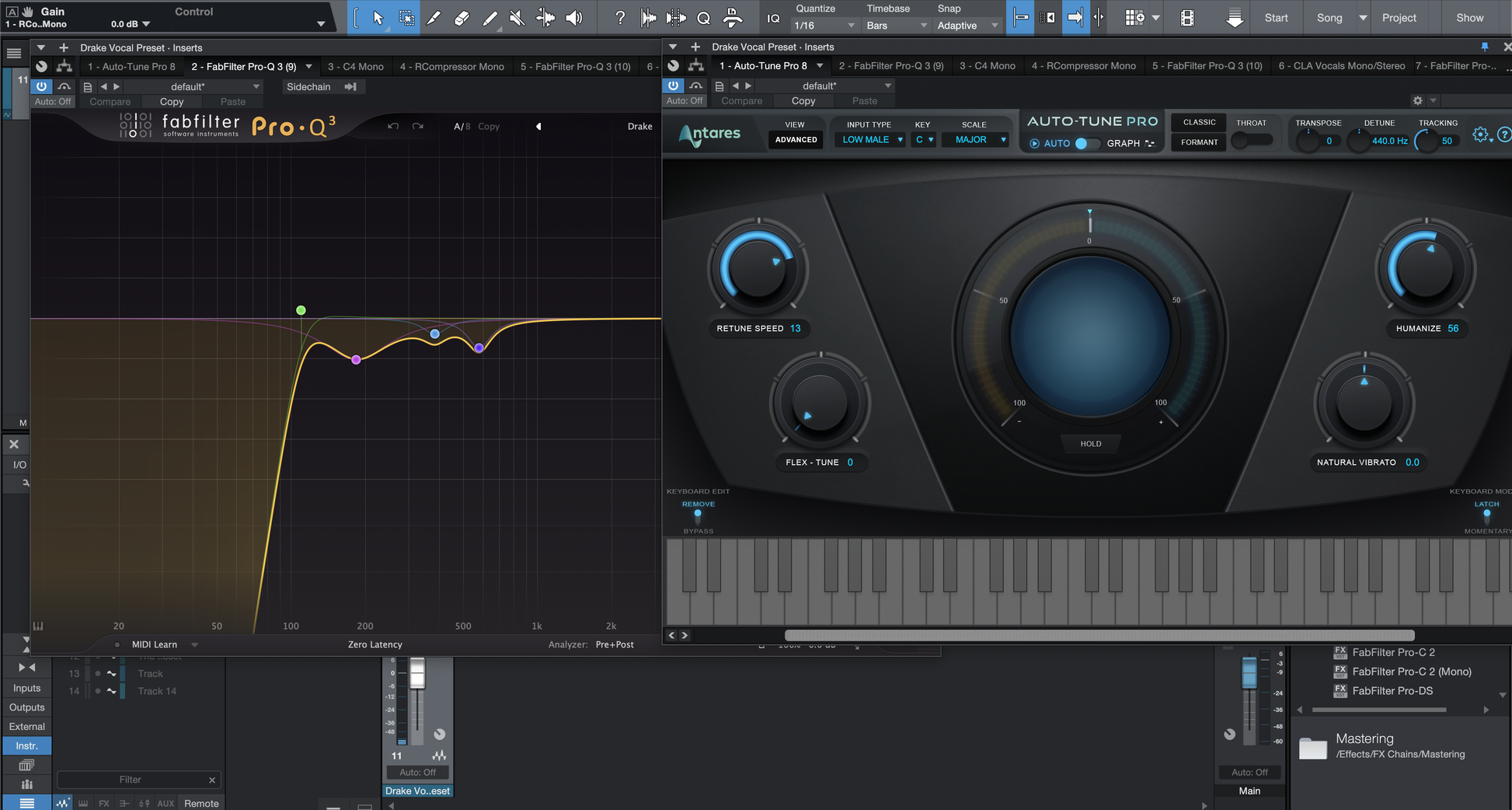Select the Listen speaker tool

pos(573,18)
